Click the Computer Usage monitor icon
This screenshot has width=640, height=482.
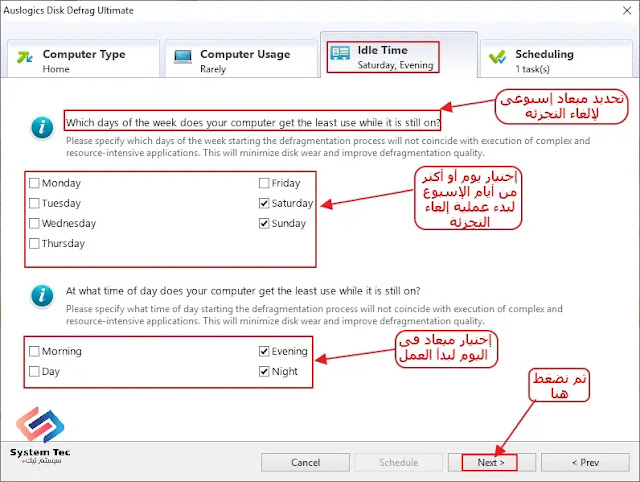182,57
